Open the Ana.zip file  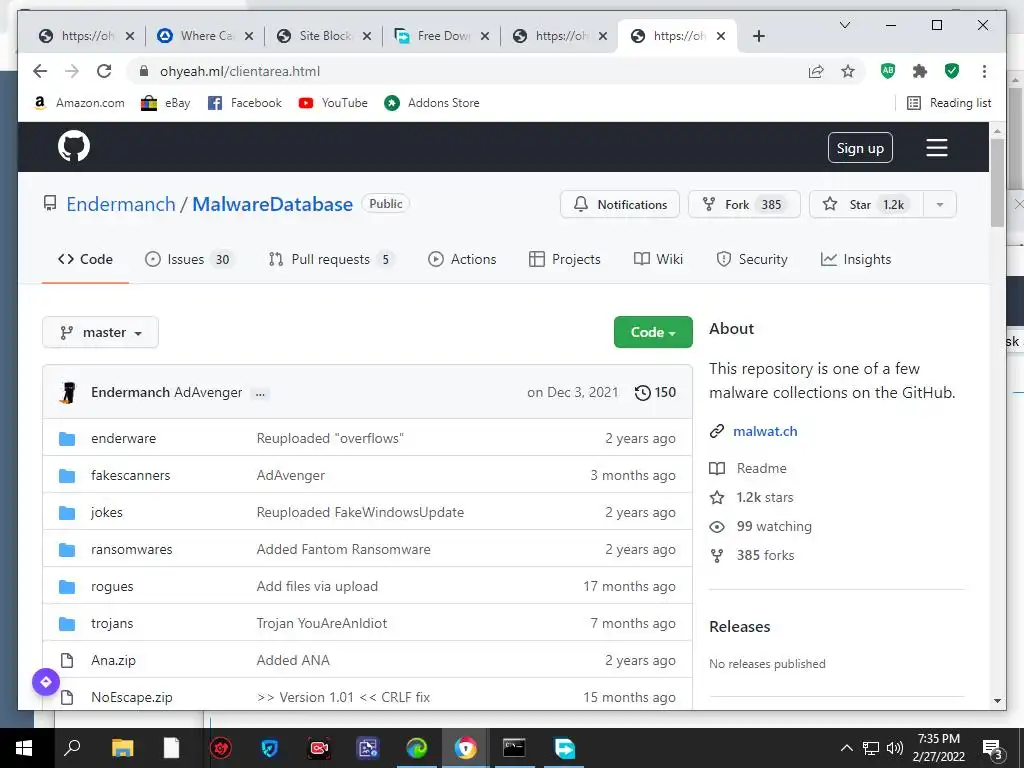pos(114,661)
